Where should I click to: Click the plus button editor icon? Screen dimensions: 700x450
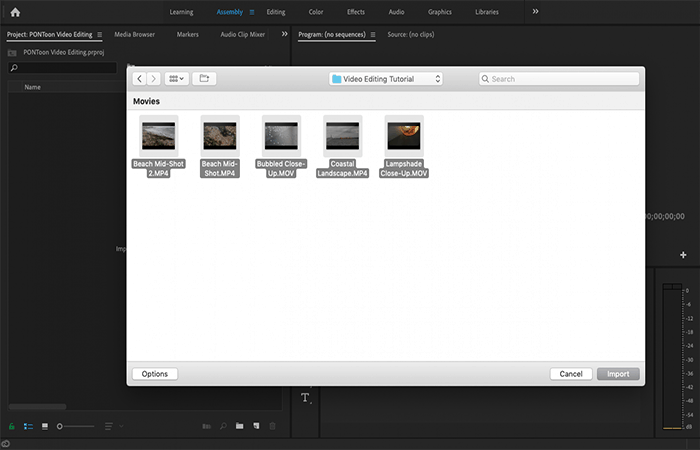click(683, 255)
